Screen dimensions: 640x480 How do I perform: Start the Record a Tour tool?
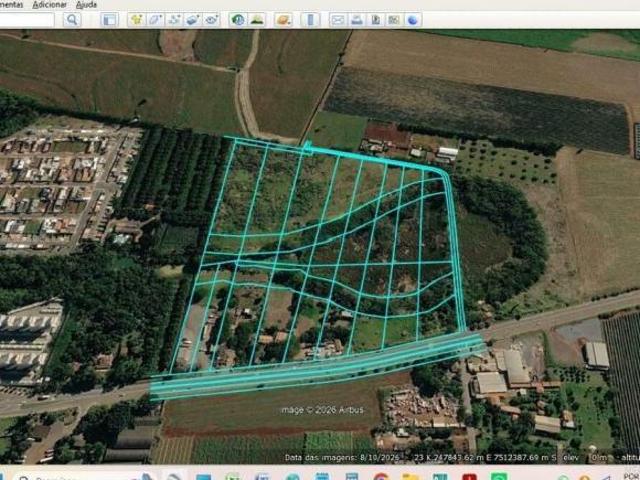pyautogui.click(x=211, y=19)
